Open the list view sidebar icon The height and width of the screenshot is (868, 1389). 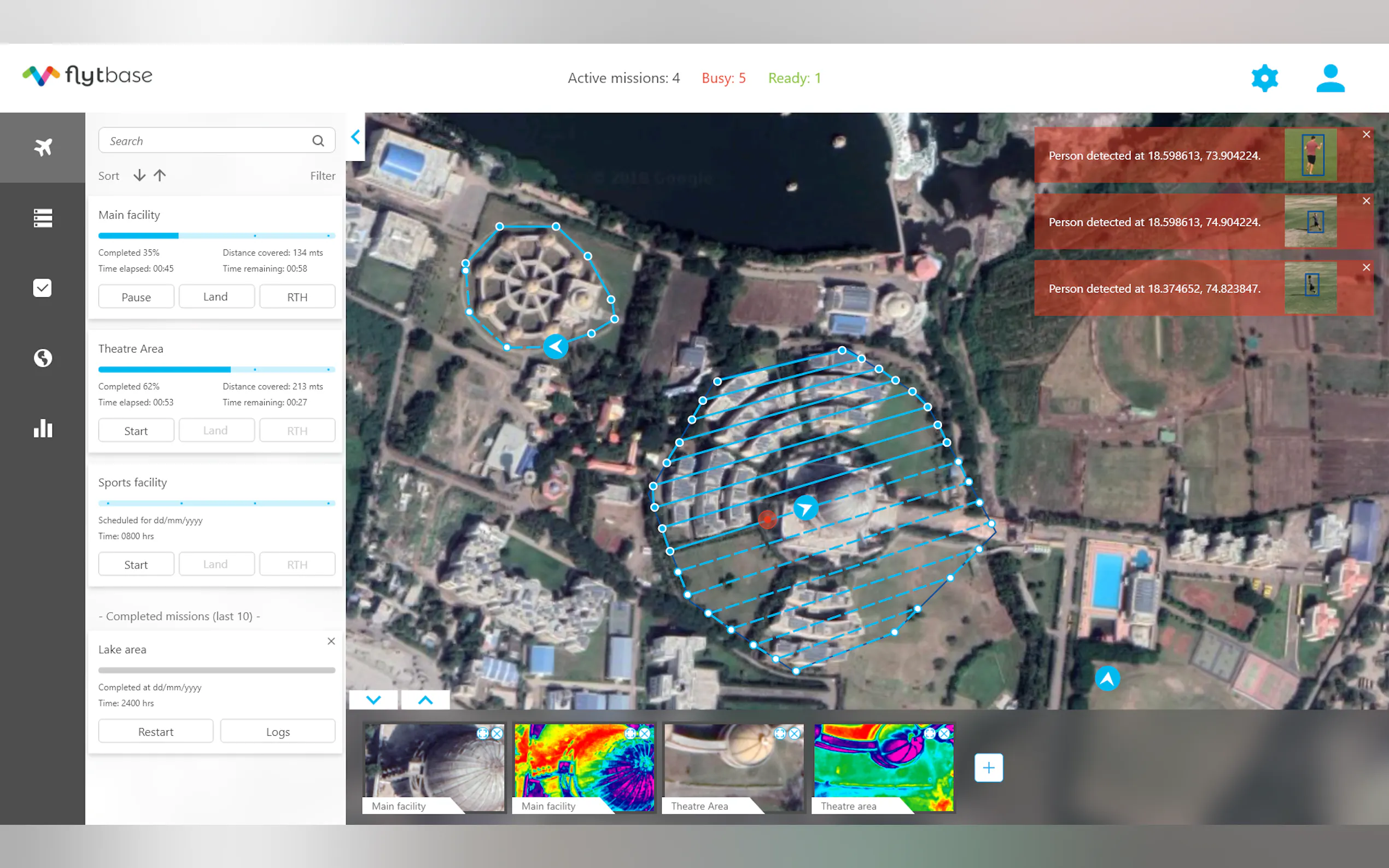click(x=43, y=218)
